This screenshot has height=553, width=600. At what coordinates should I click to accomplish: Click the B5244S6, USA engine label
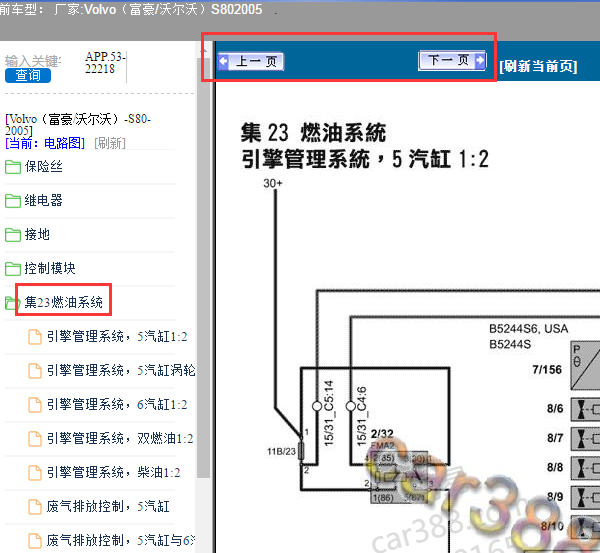[x=528, y=329]
